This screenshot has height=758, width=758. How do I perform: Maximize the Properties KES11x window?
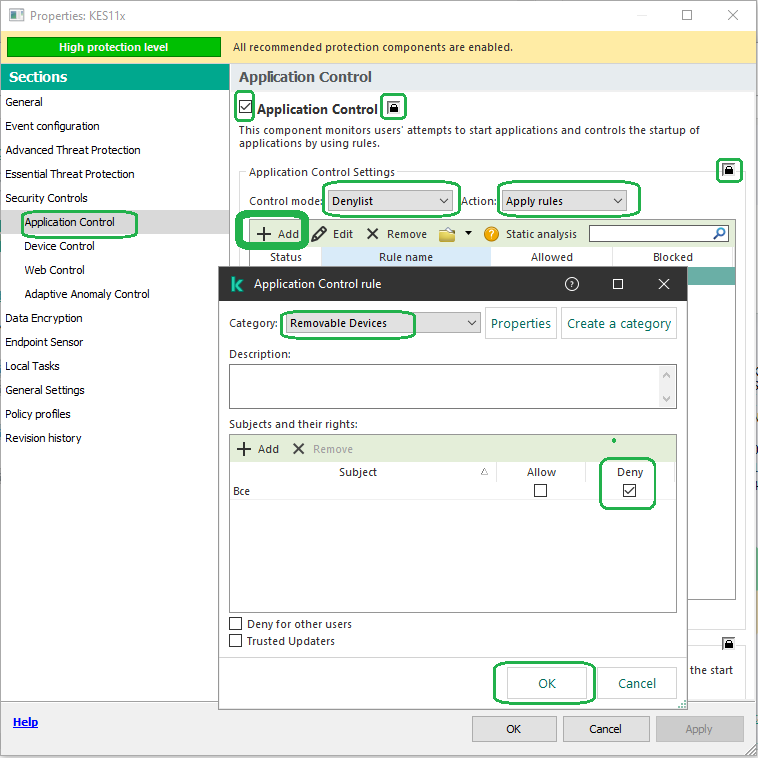click(x=686, y=15)
